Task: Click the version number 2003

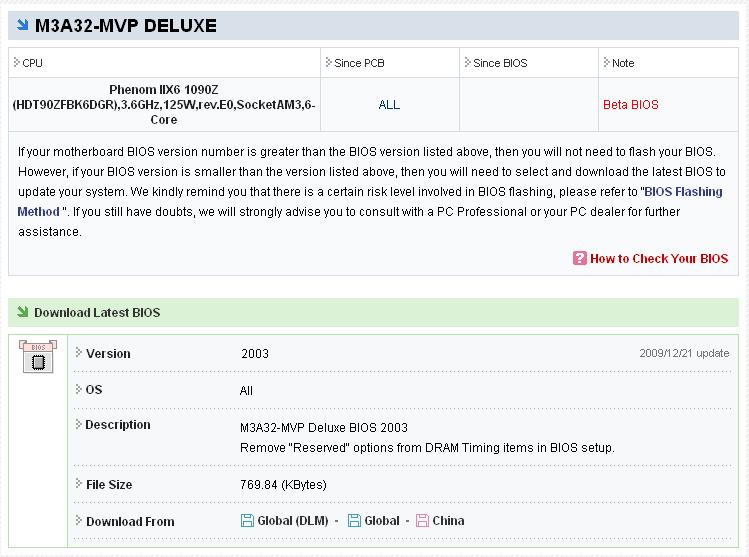Action: tap(255, 353)
